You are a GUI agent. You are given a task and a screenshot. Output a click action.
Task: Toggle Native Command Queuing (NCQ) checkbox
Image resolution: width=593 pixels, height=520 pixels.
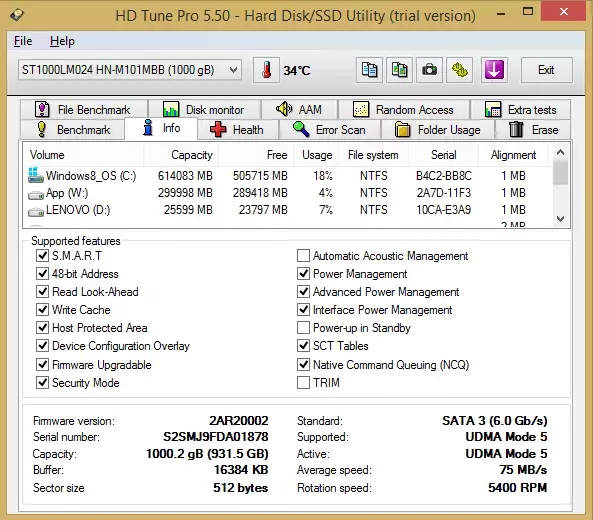coord(303,365)
